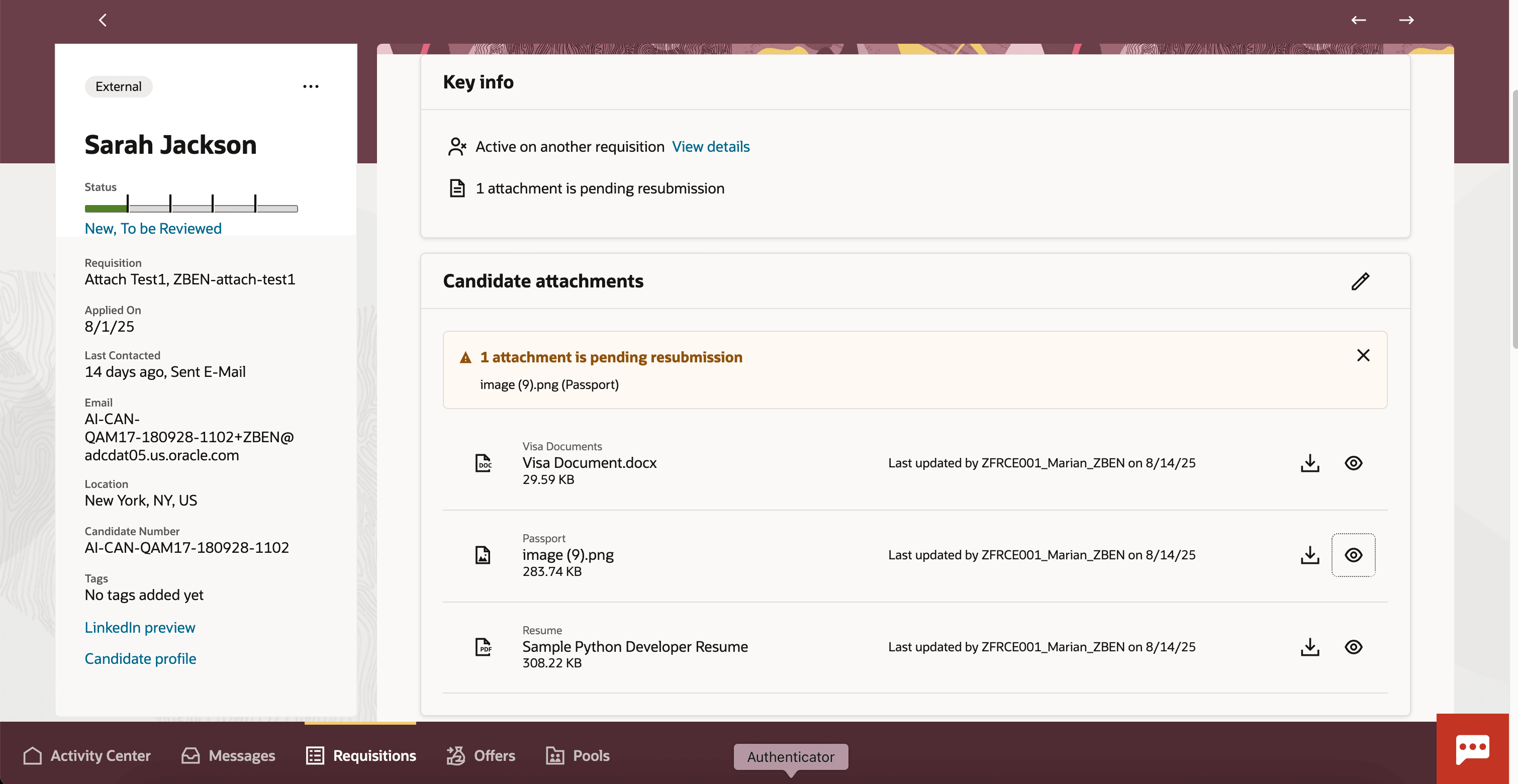Open the New, To be Reviewed status link

click(x=153, y=229)
